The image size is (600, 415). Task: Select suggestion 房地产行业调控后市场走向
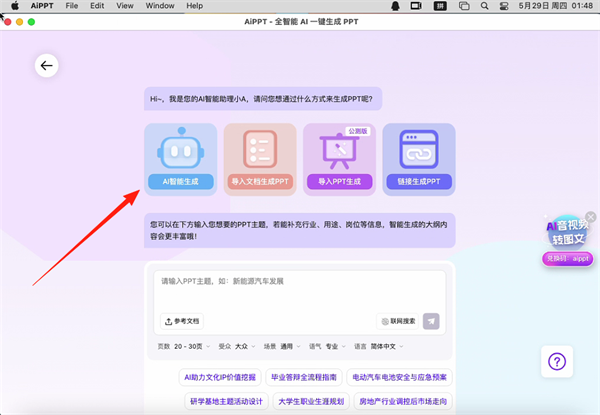point(403,401)
